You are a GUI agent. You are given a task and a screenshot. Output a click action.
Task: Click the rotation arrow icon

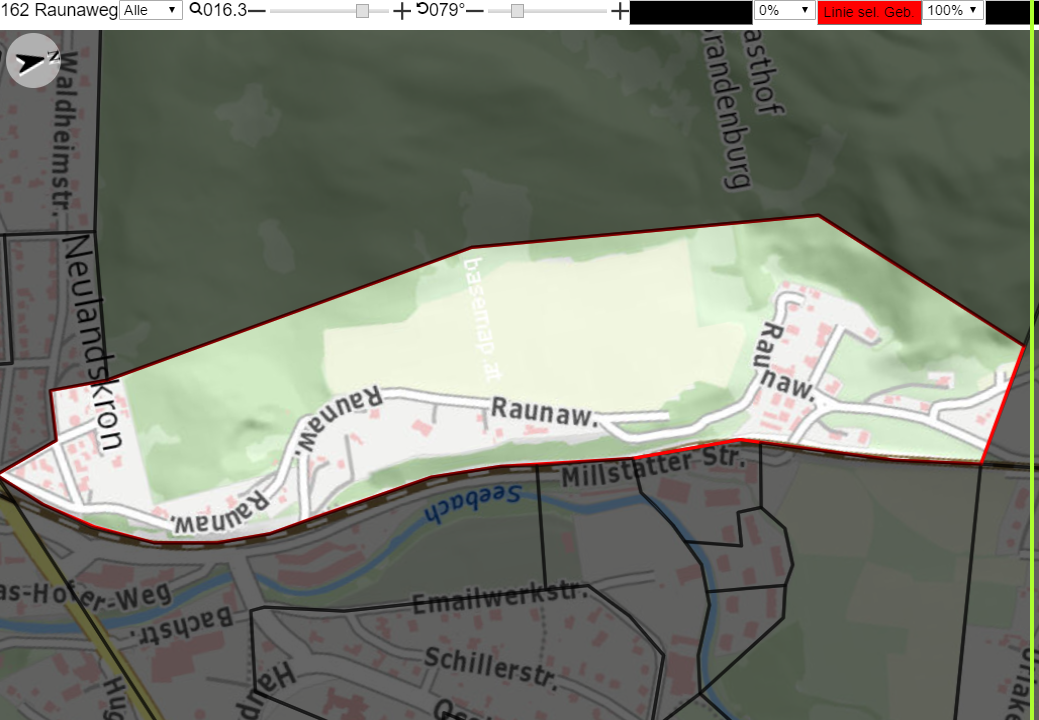422,9
